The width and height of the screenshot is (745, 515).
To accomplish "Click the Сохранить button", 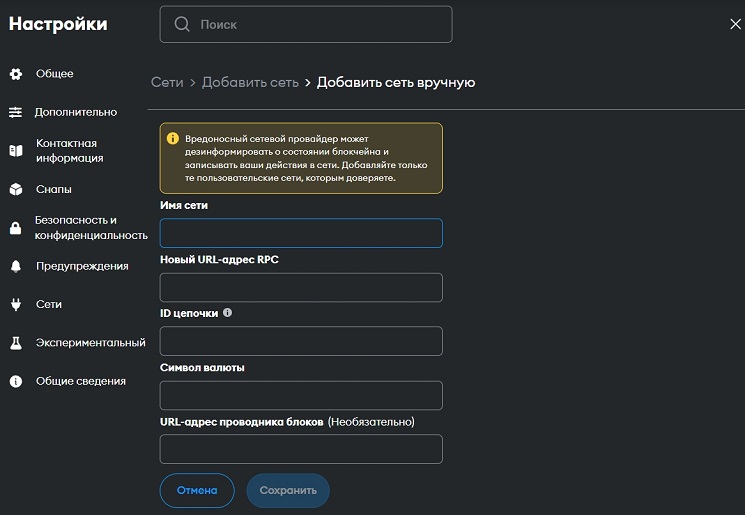I will [288, 490].
